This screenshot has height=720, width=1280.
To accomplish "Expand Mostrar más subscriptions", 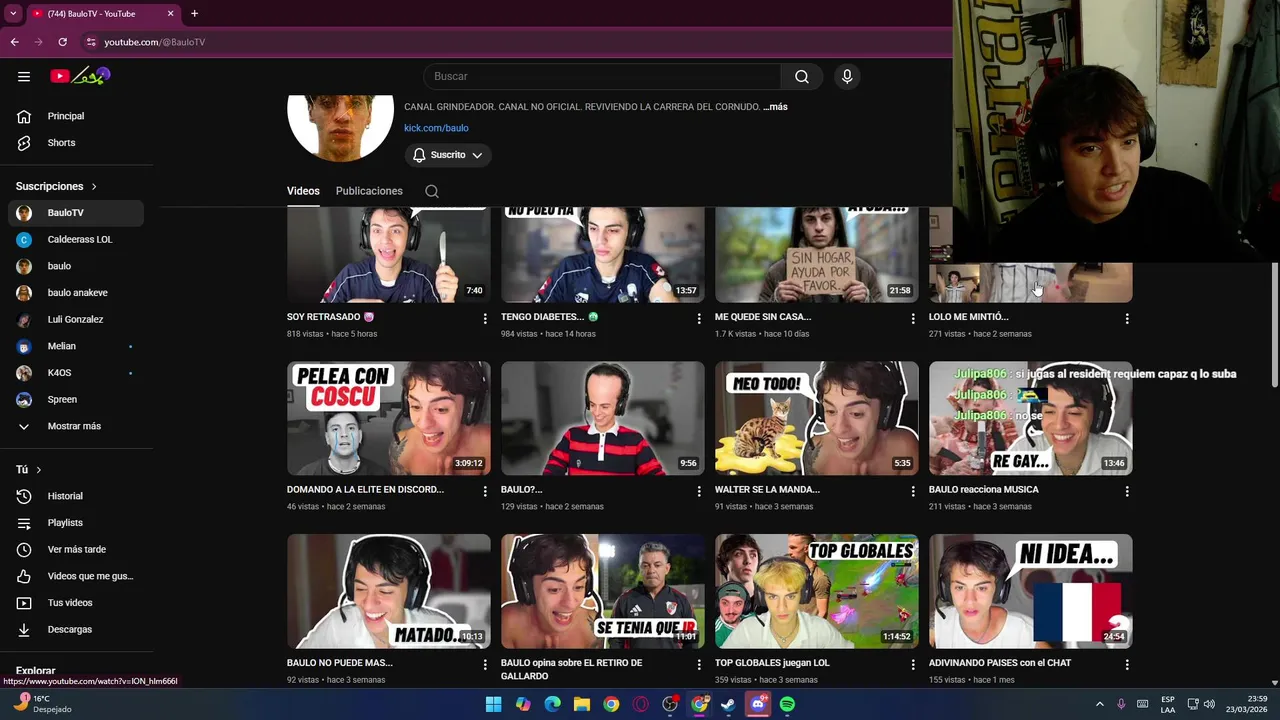I will click(76, 426).
